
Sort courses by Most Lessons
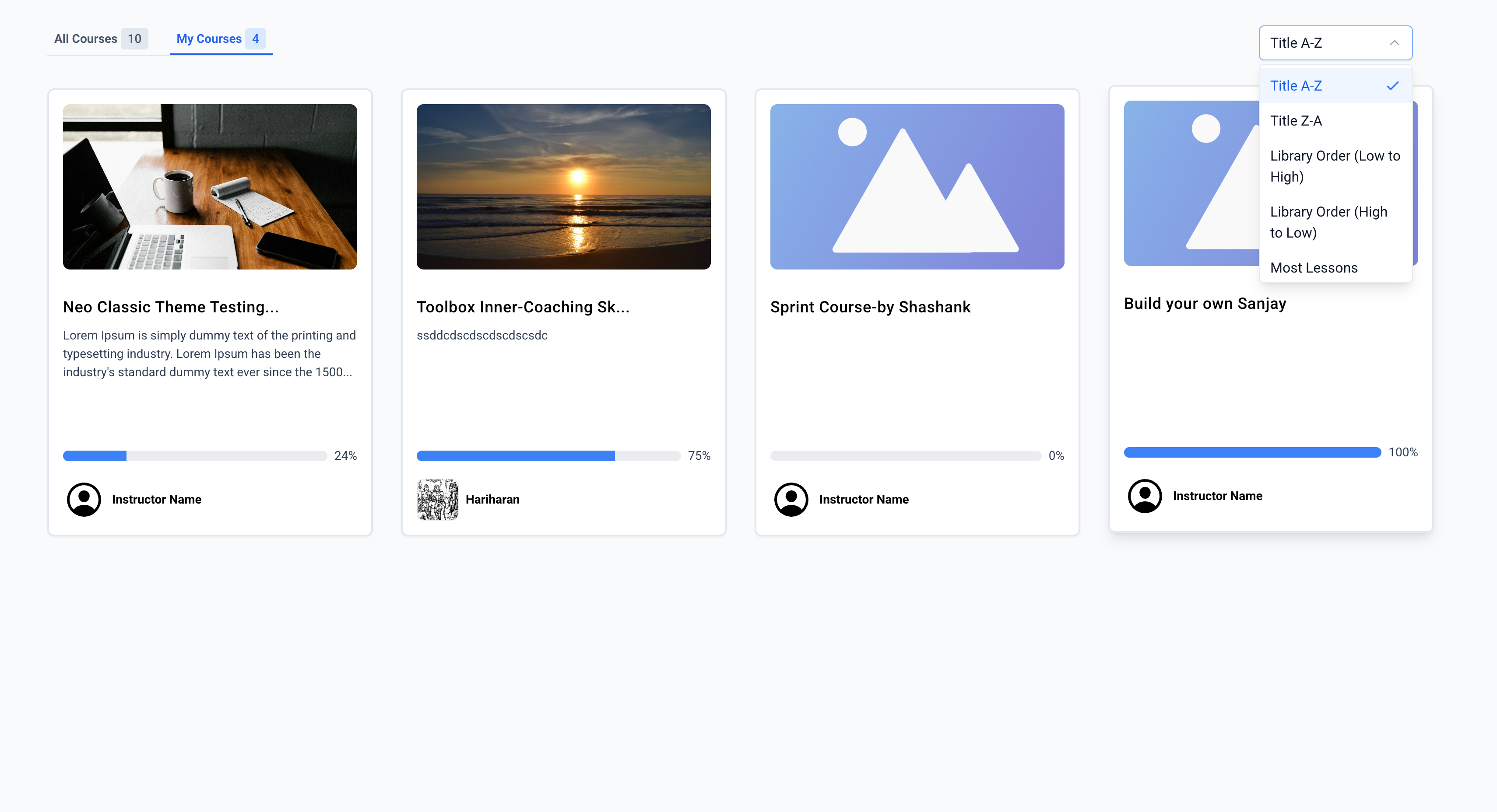[1313, 268]
